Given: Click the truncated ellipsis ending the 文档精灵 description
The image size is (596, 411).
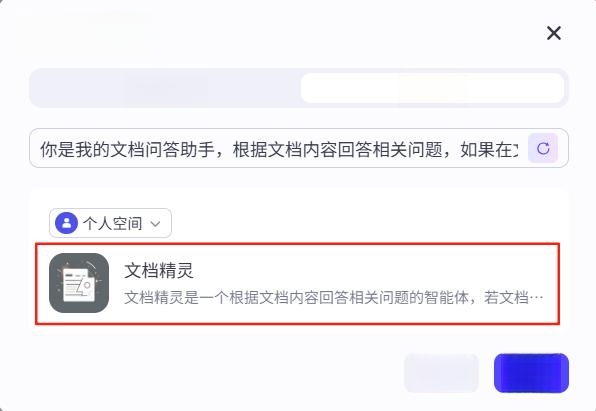Looking at the screenshot, I should pyautogui.click(x=536, y=298).
